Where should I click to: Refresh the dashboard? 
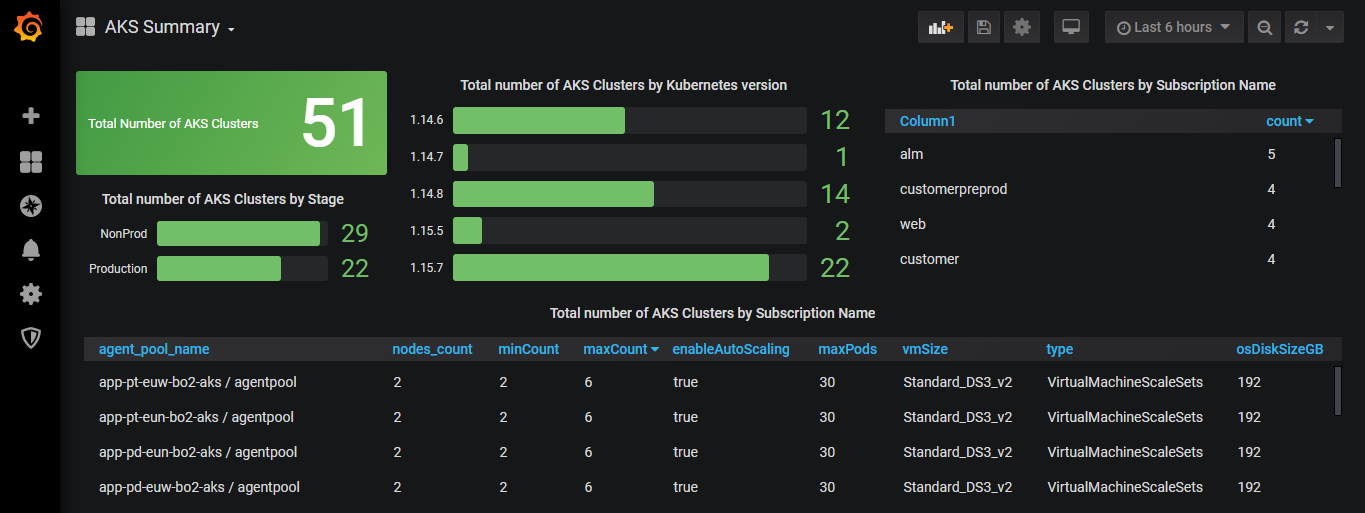pos(1301,27)
